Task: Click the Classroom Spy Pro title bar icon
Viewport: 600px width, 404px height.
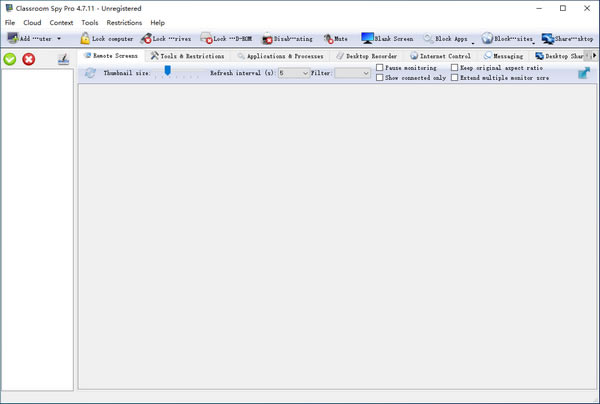Action: [9, 8]
